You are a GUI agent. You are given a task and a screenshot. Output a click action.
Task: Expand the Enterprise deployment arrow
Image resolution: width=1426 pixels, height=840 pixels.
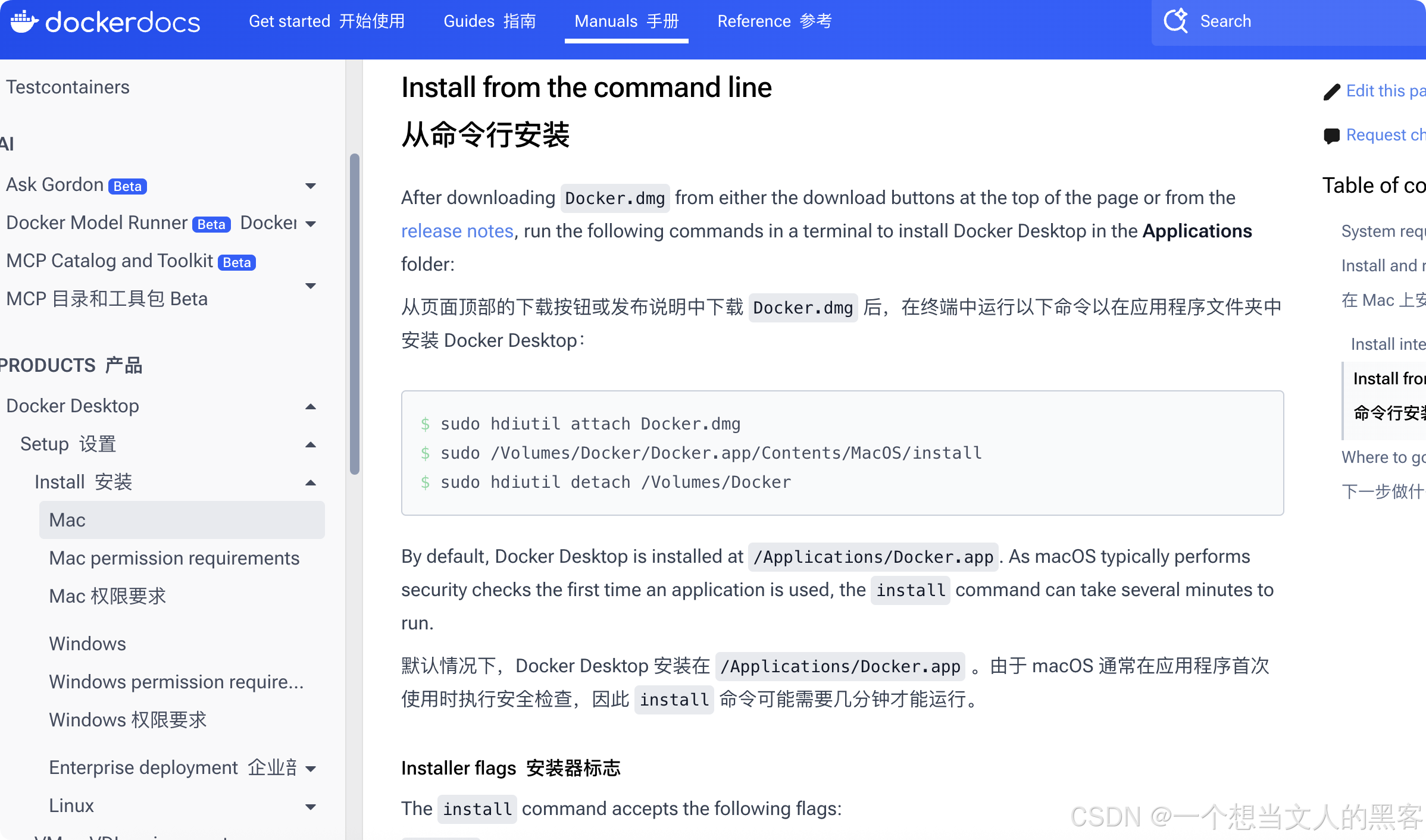tap(311, 769)
